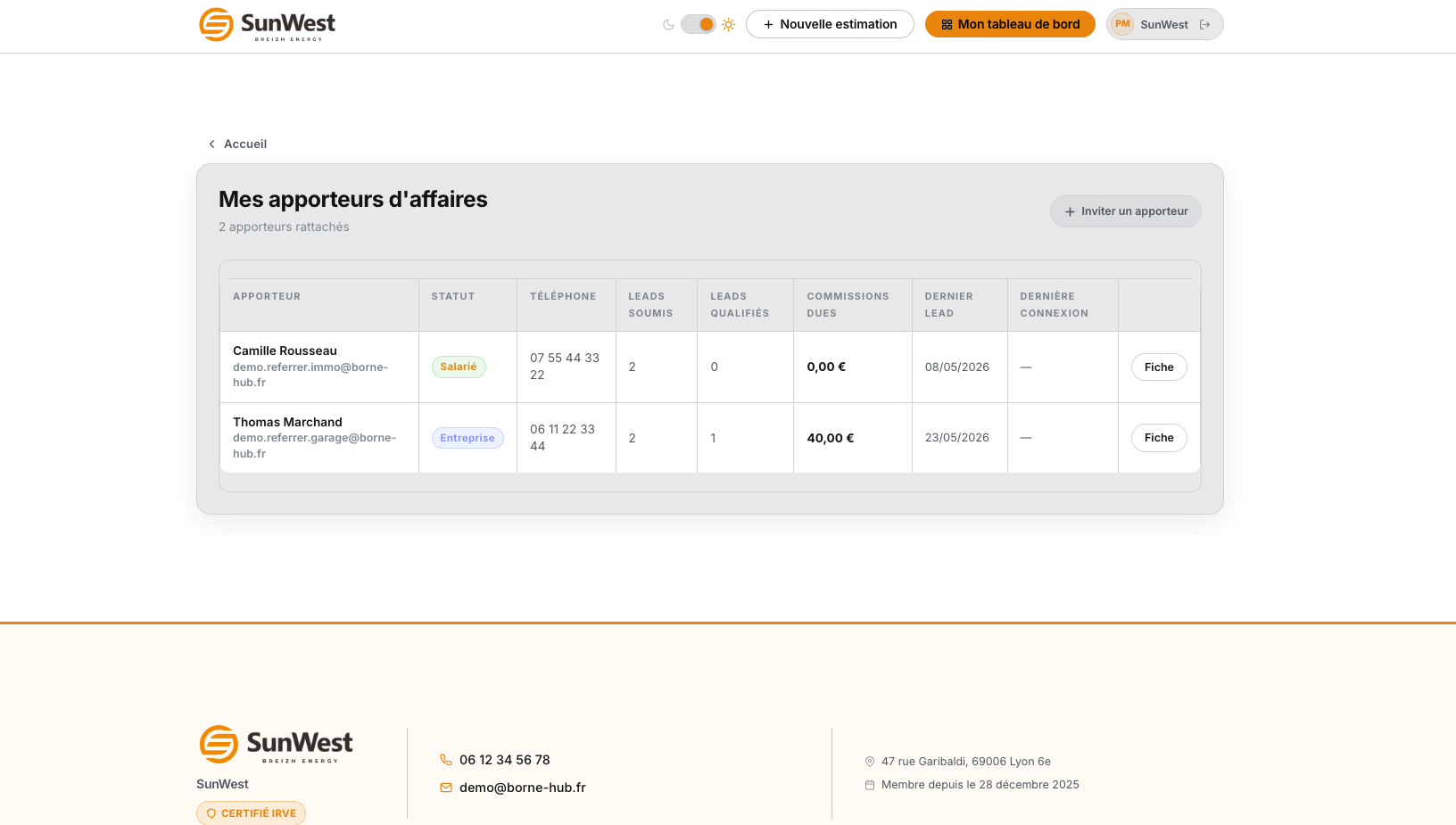
Task: Click the shield icon in Certifié IRVE badge
Action: tap(211, 813)
